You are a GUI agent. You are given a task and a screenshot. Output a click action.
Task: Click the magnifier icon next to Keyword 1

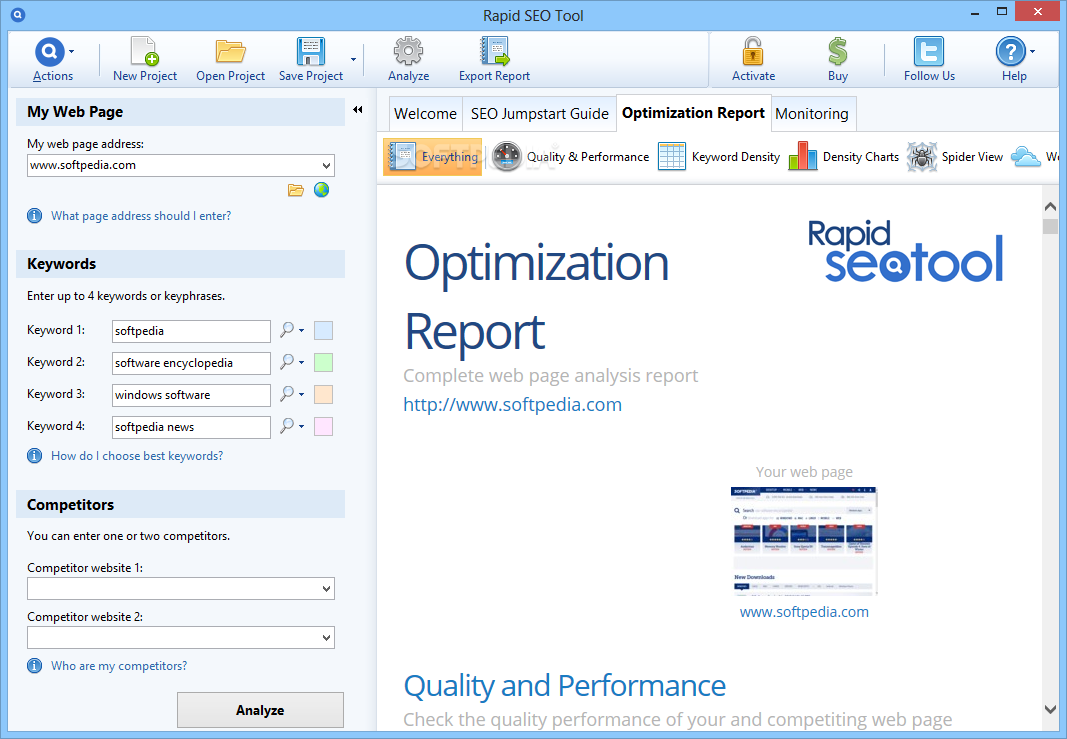click(287, 330)
